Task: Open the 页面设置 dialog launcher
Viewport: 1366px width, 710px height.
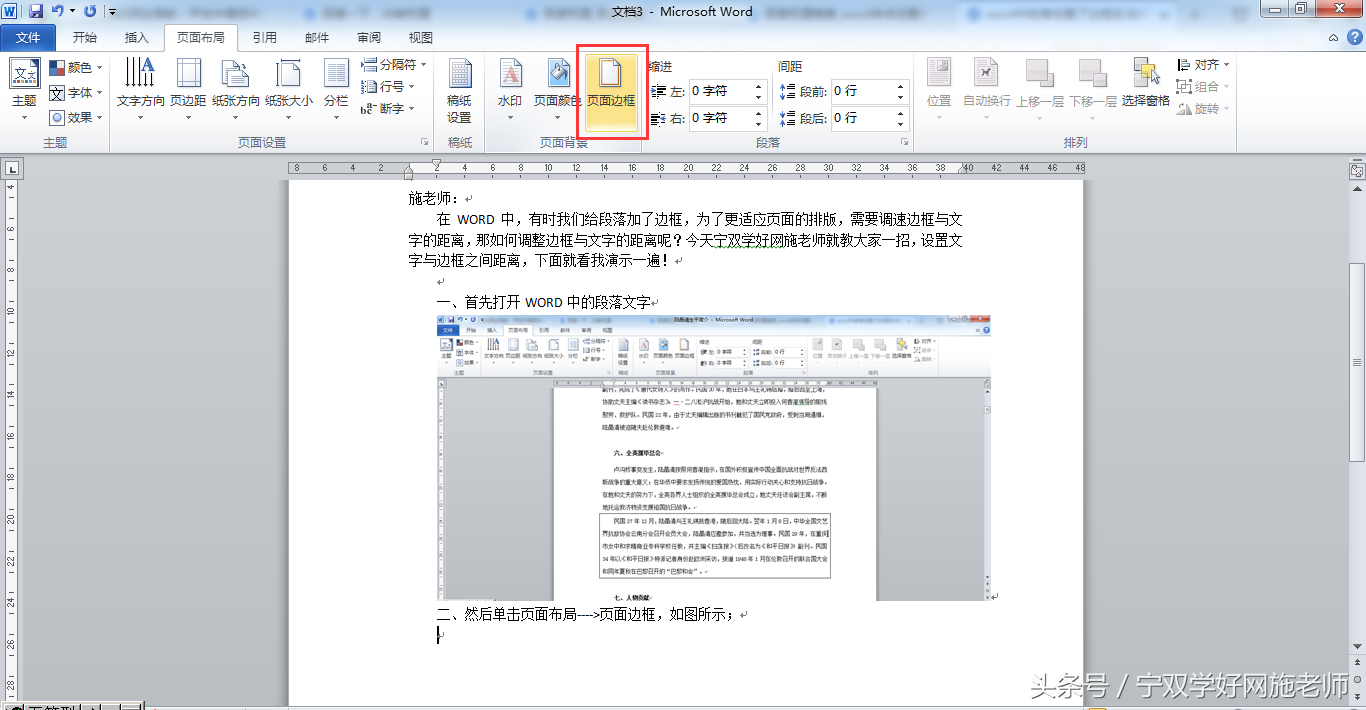Action: [x=424, y=143]
